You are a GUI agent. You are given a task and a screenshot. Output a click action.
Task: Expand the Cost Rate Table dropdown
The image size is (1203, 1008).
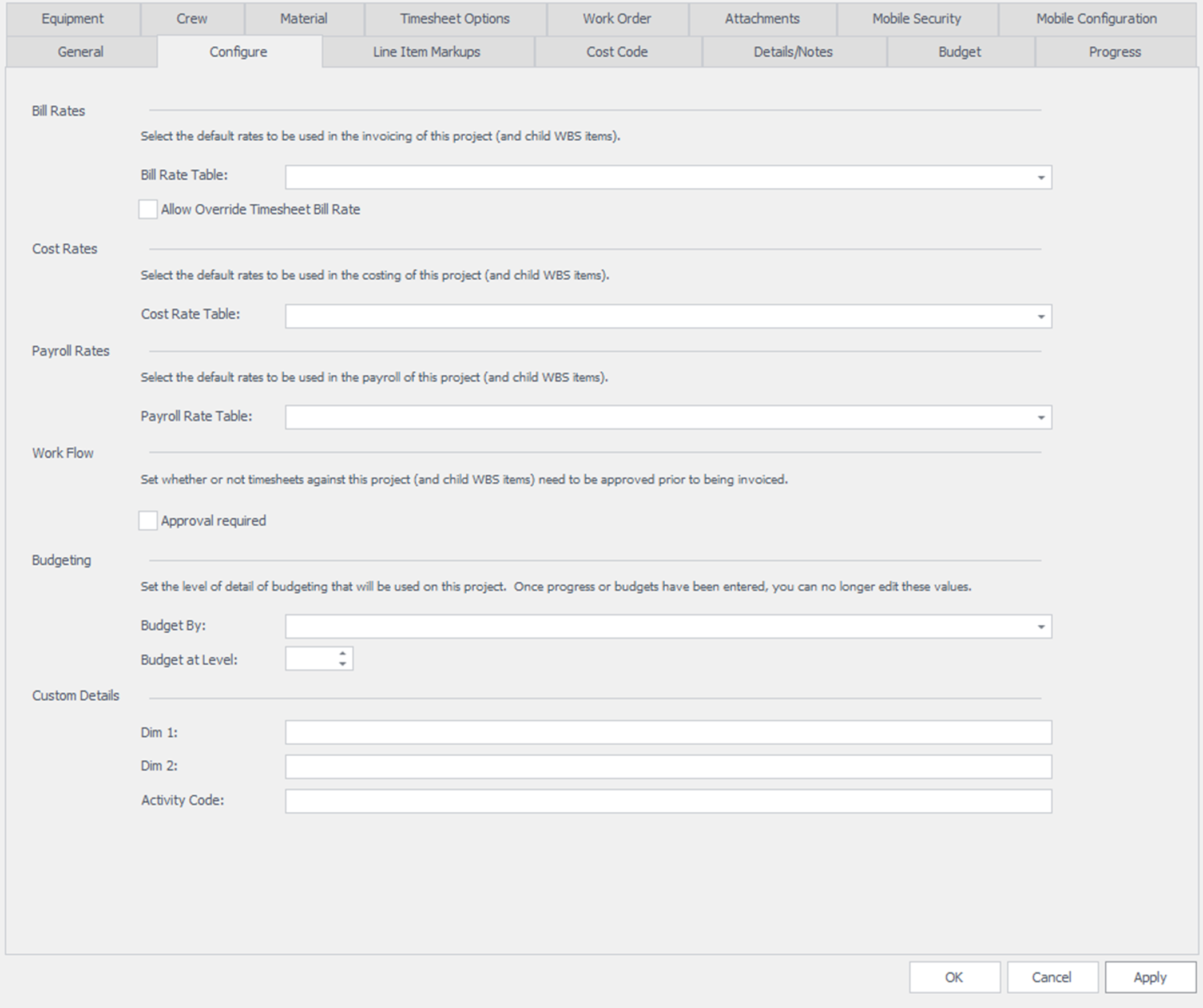(x=1041, y=317)
